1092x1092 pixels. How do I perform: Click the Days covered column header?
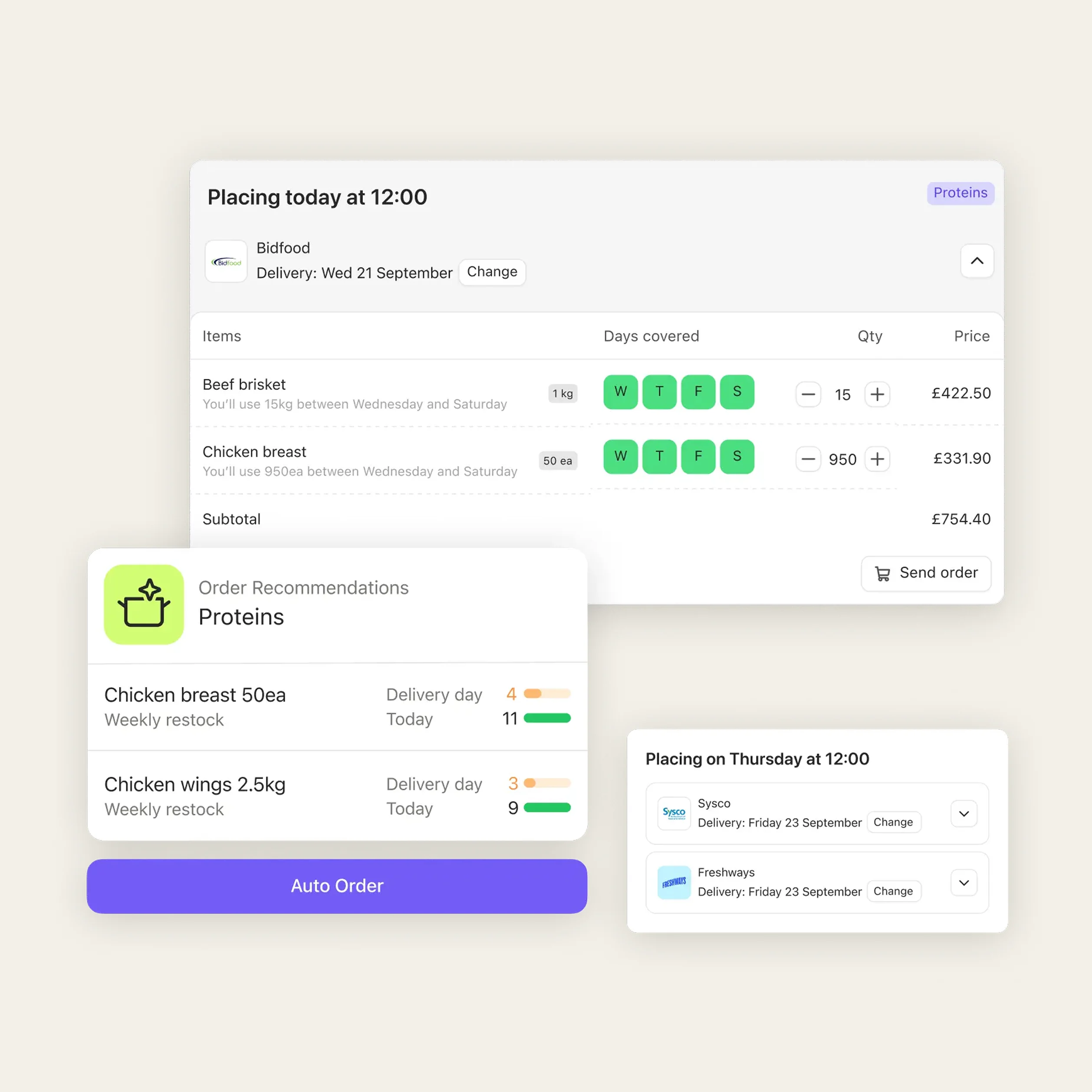point(651,336)
